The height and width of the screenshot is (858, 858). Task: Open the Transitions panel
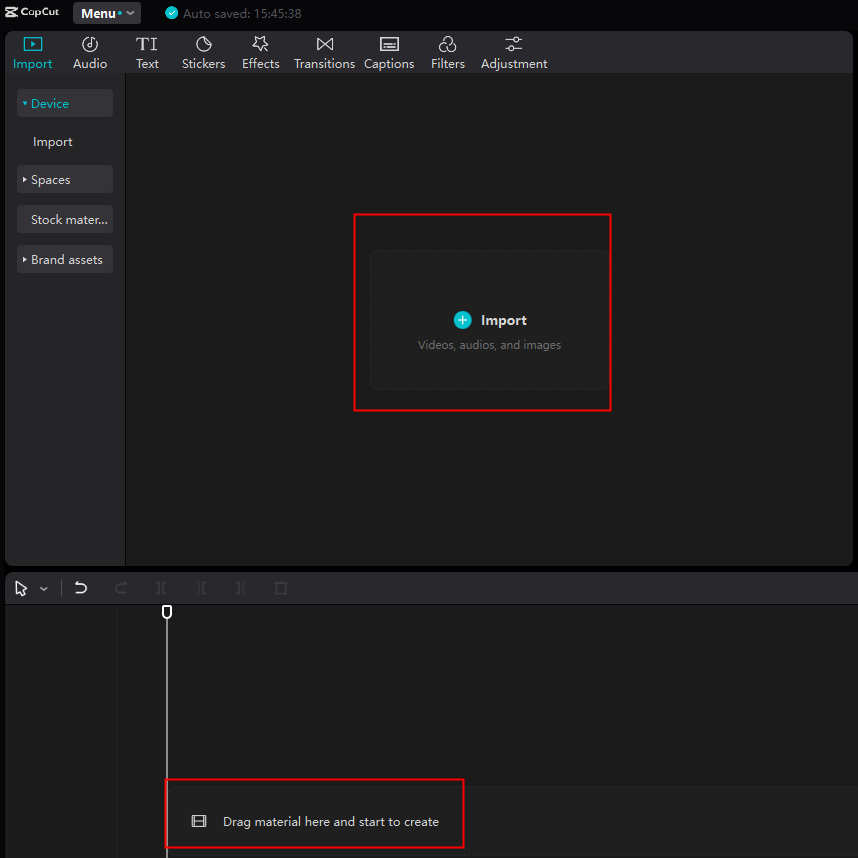click(324, 51)
